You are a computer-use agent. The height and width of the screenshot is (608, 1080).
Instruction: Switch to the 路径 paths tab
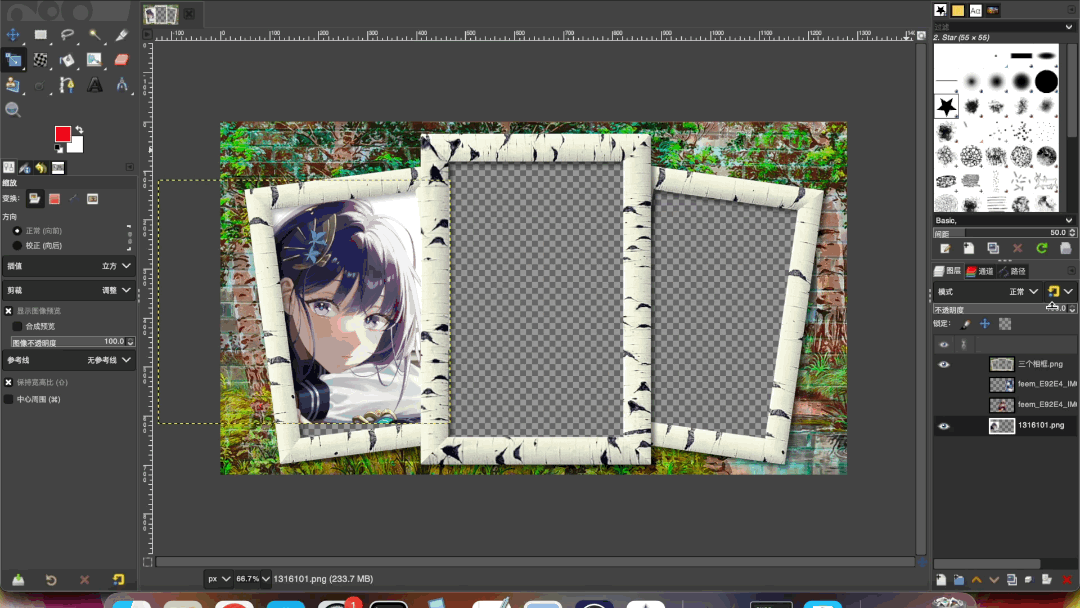pyautogui.click(x=1012, y=271)
